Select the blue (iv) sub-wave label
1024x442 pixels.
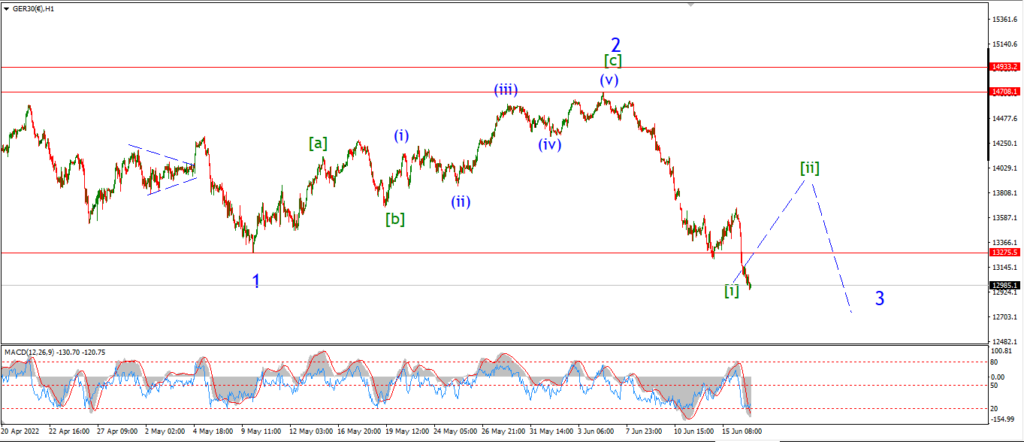[x=550, y=144]
